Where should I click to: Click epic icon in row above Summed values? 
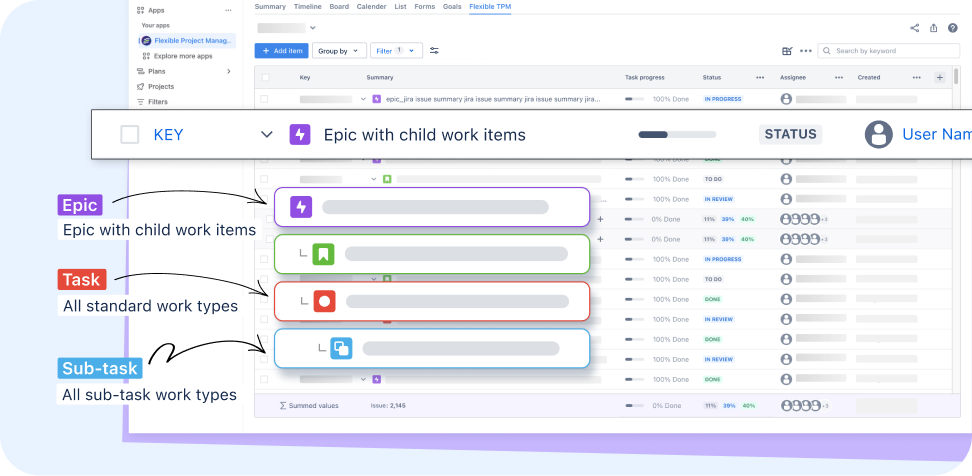376,379
